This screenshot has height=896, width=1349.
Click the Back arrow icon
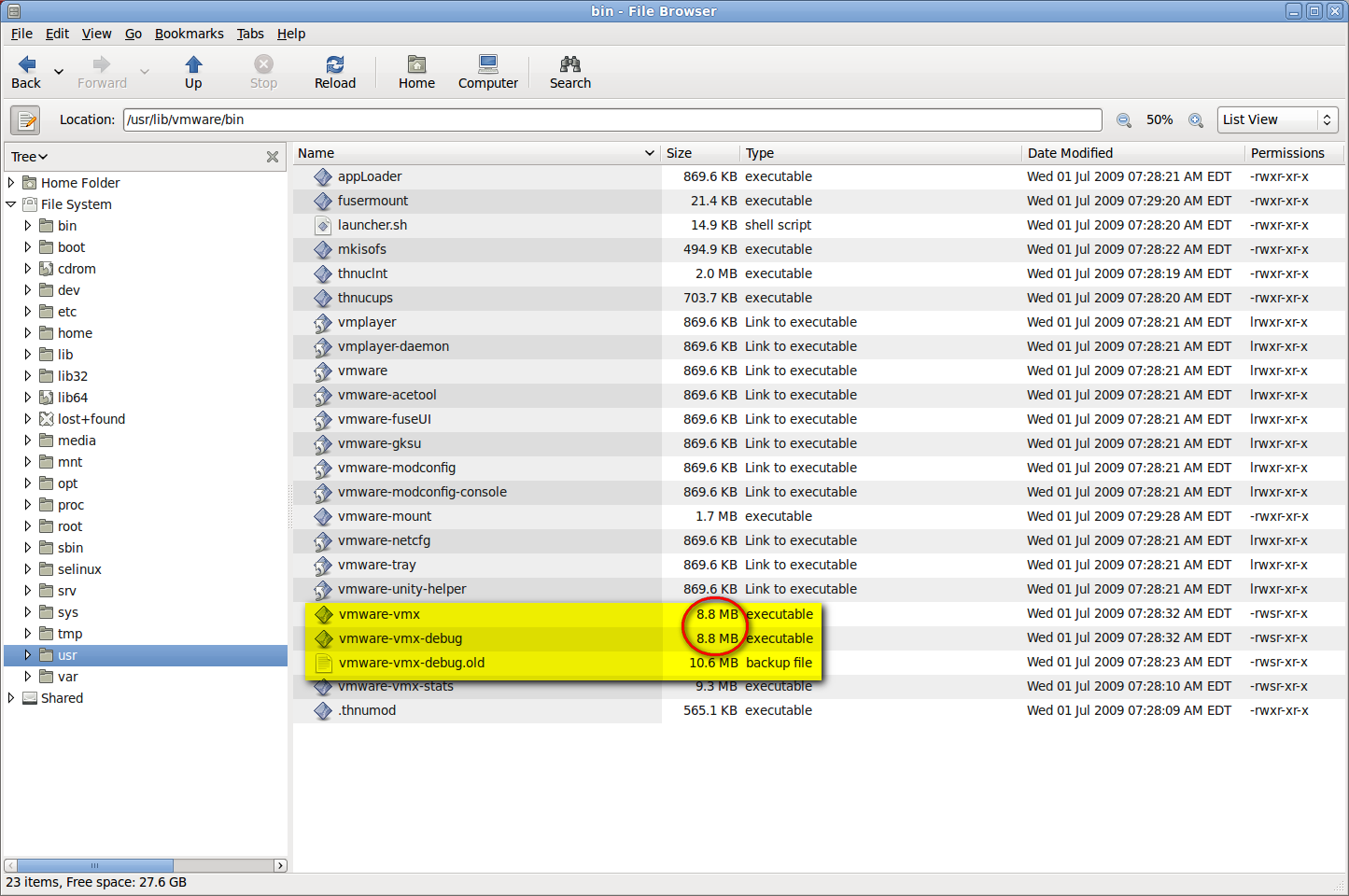(x=27, y=64)
